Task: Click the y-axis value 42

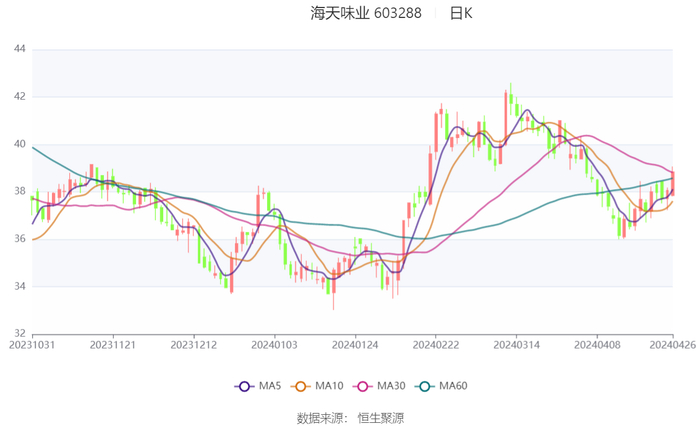Action: (x=20, y=96)
